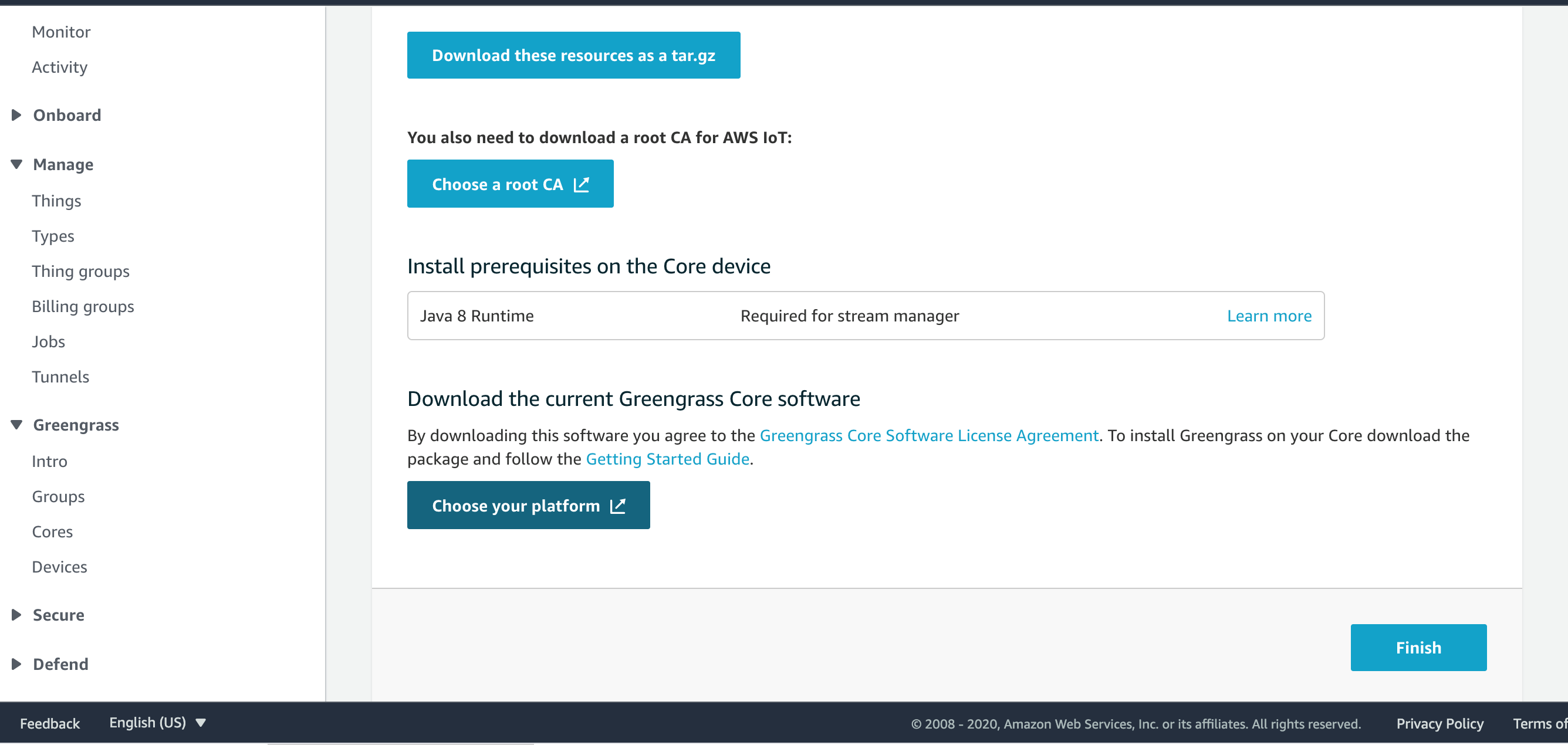This screenshot has width=1568, height=745.
Task: Navigate to Cores under Greengrass
Action: [x=52, y=531]
